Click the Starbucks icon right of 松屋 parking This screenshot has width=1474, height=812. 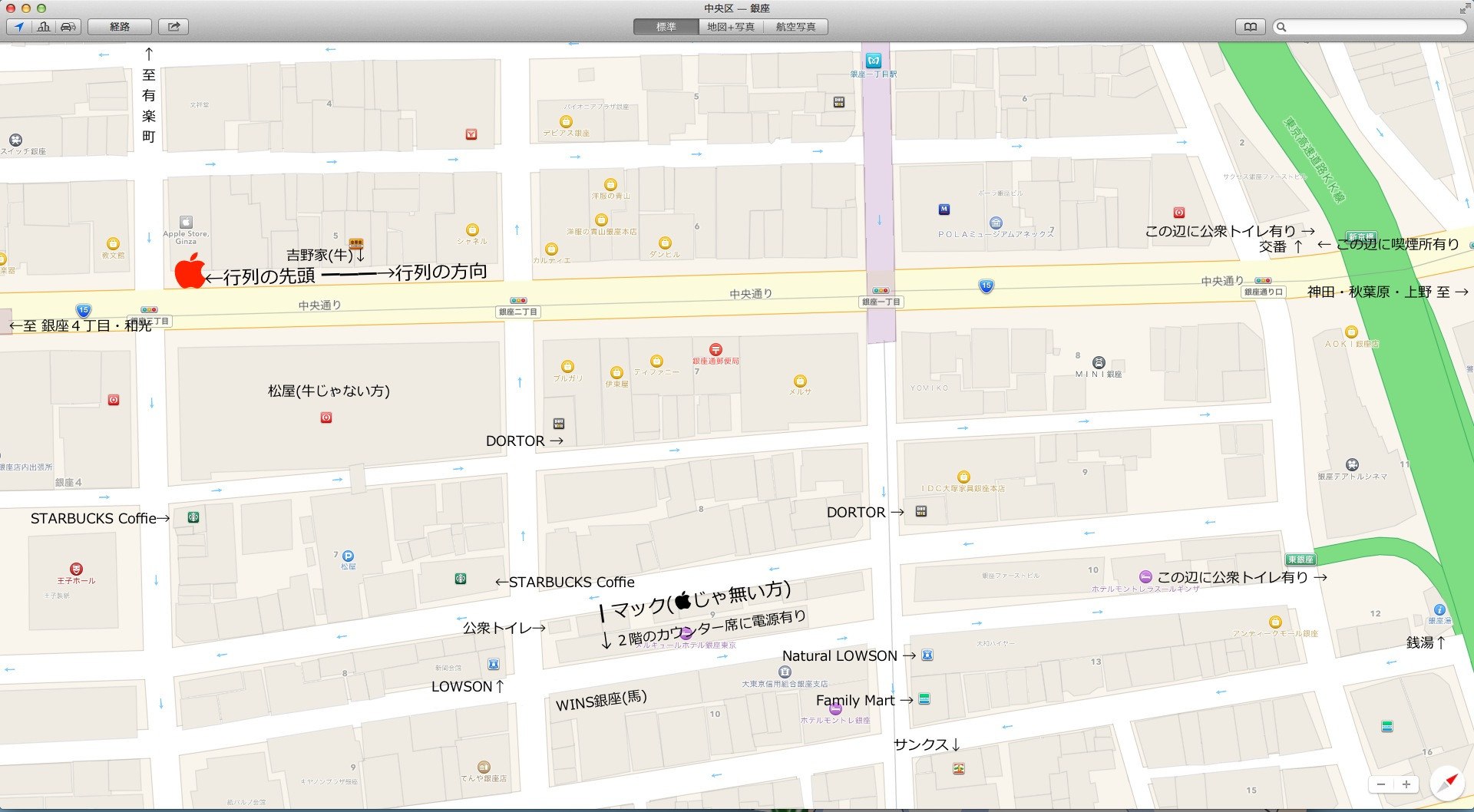point(461,579)
